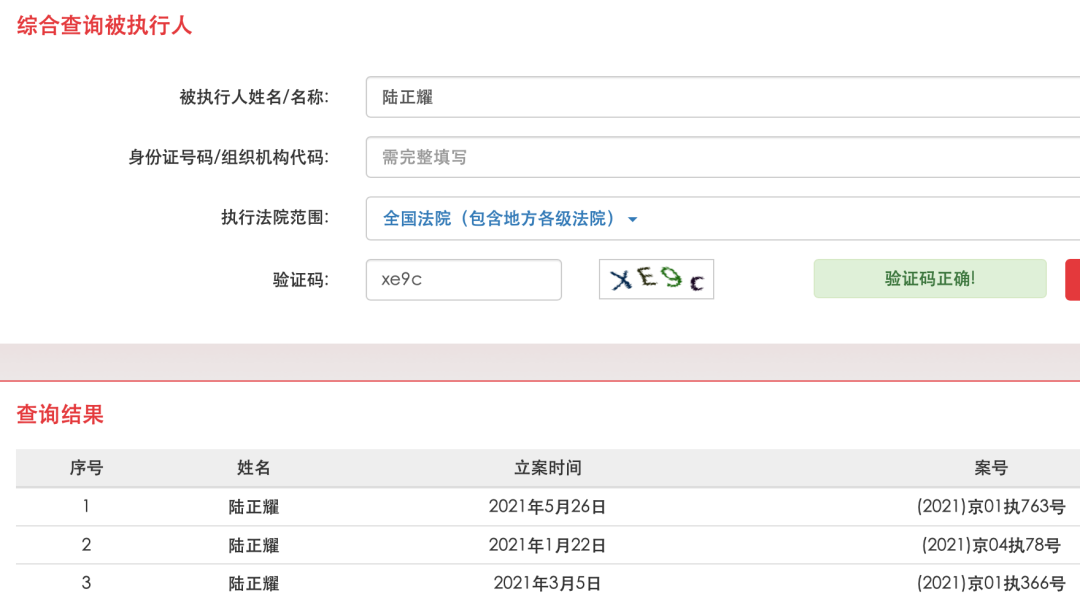Screen dimensions: 1080x605
Task: Click the 序号 column header
Action: coord(86,467)
